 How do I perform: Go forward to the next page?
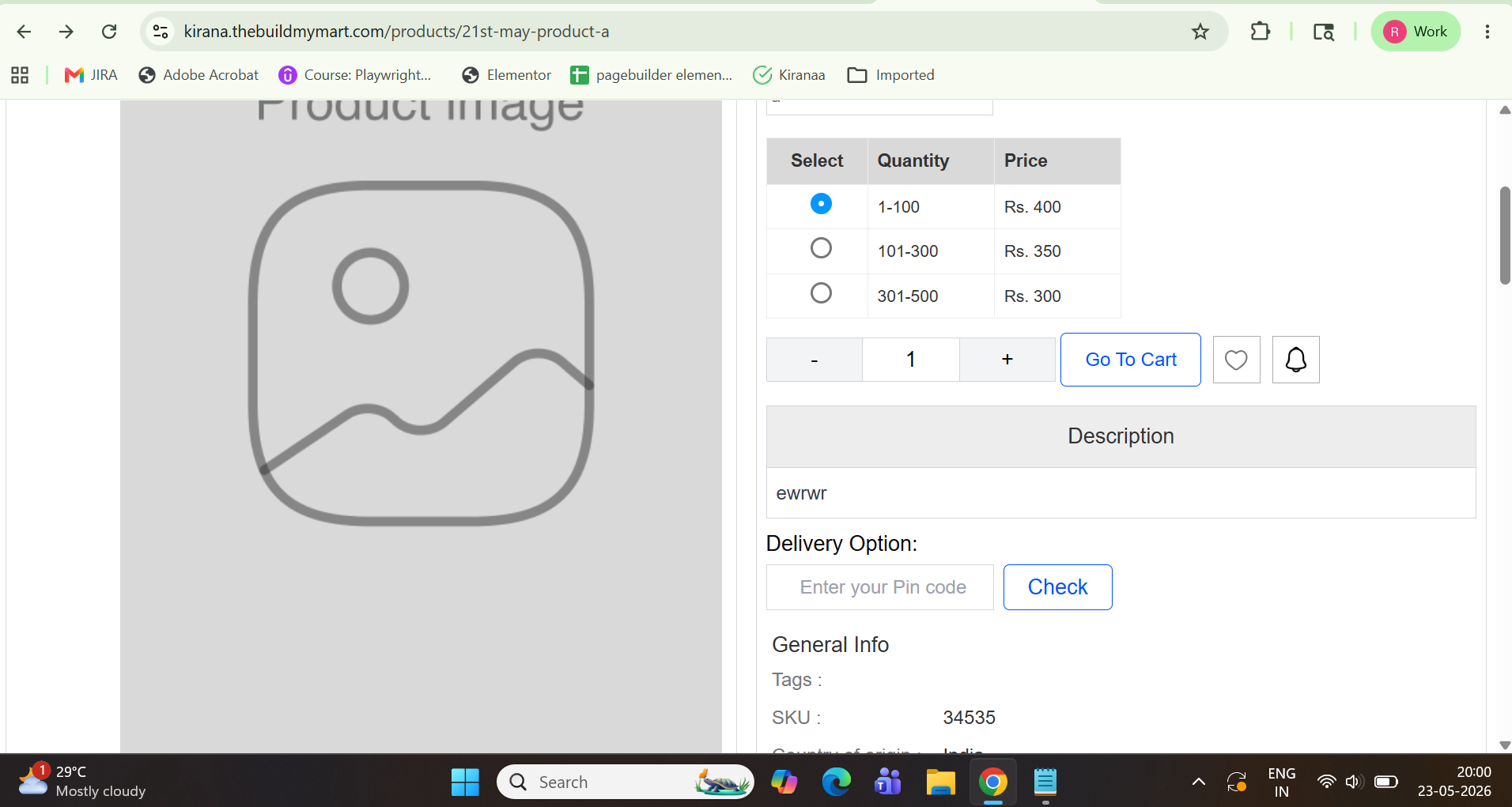tap(66, 32)
